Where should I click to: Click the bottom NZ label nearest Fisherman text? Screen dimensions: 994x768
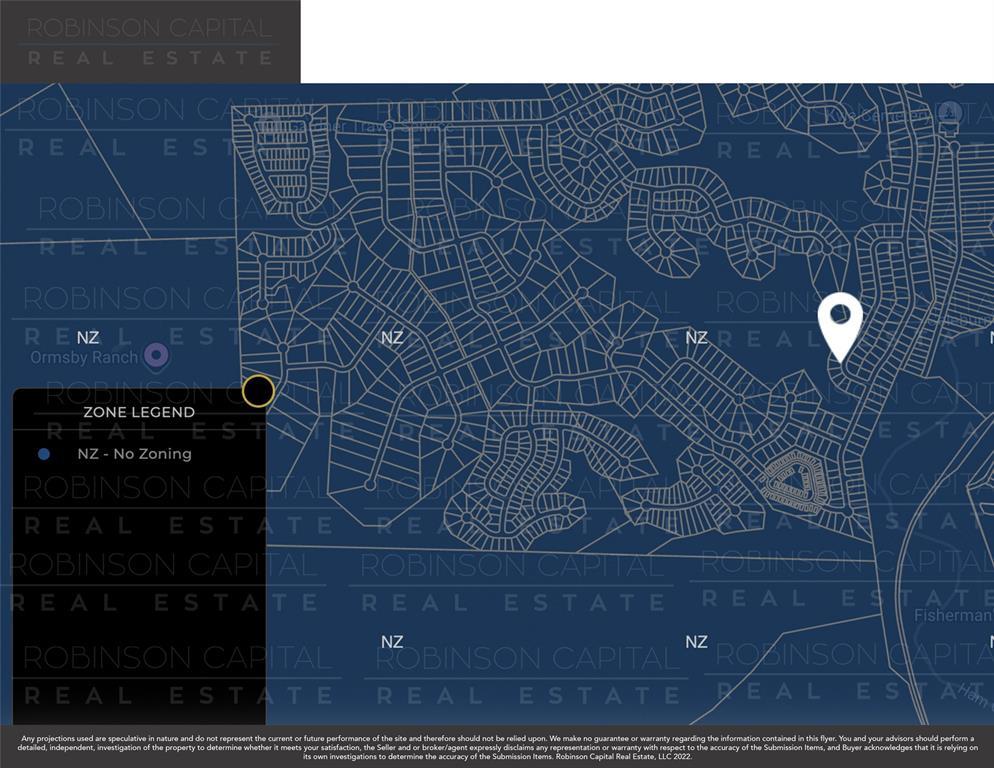696,642
